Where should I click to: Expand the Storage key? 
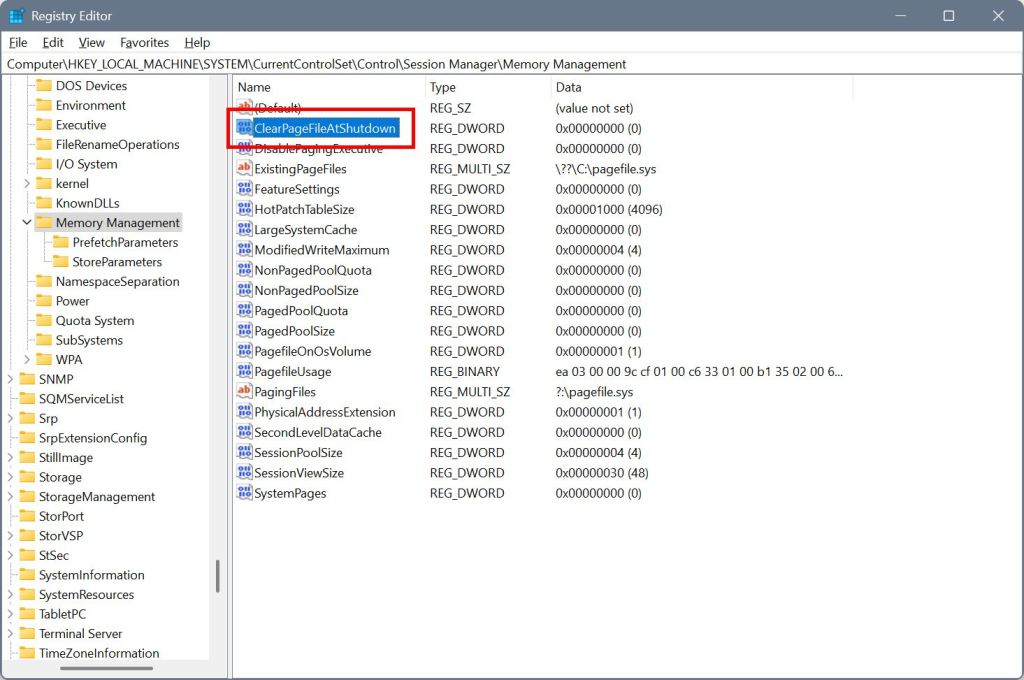(10, 478)
